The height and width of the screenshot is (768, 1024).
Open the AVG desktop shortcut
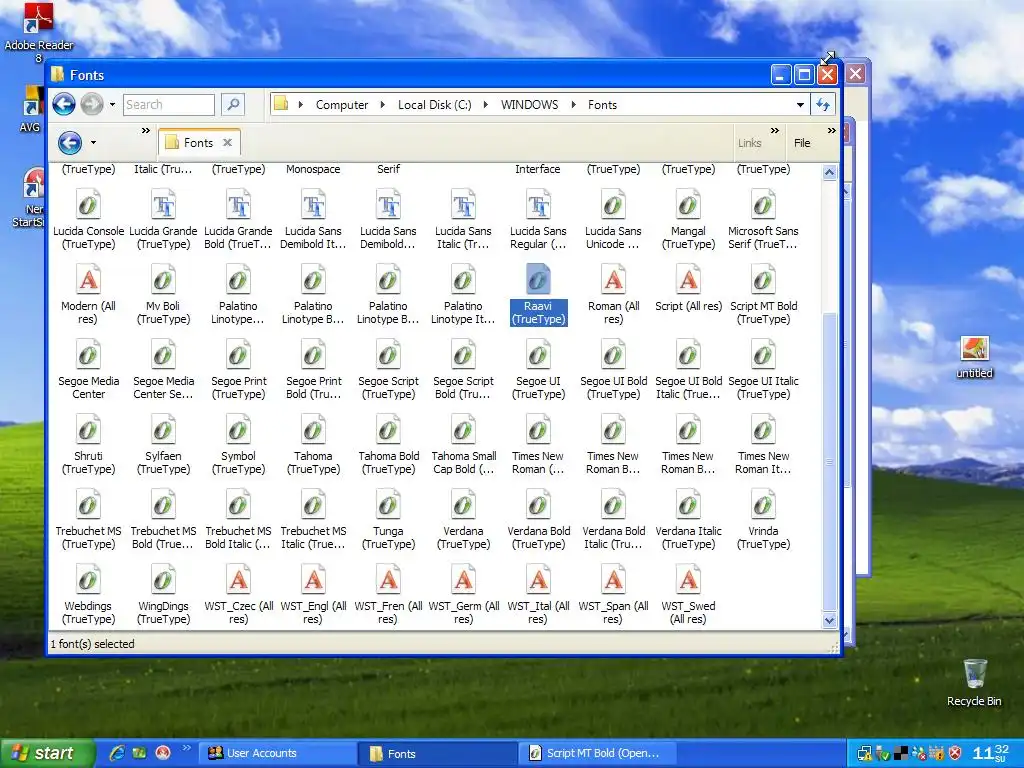[x=30, y=108]
